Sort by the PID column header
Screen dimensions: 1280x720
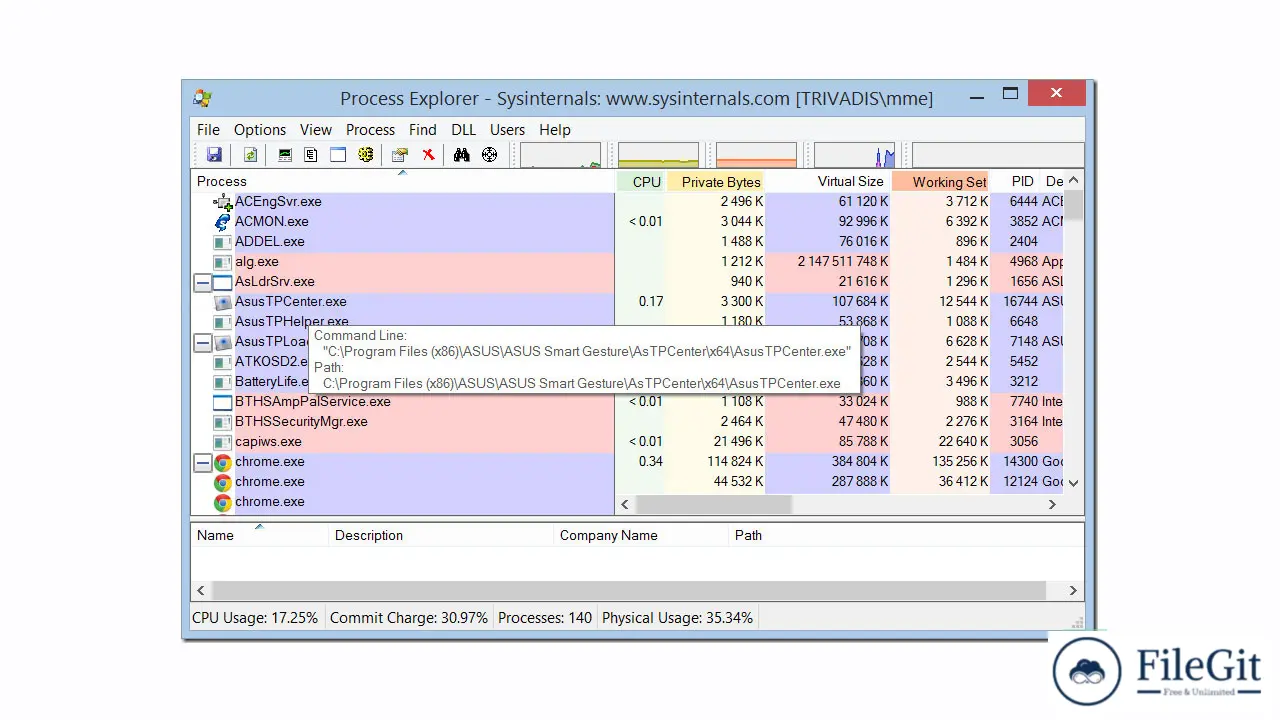pyautogui.click(x=1014, y=181)
